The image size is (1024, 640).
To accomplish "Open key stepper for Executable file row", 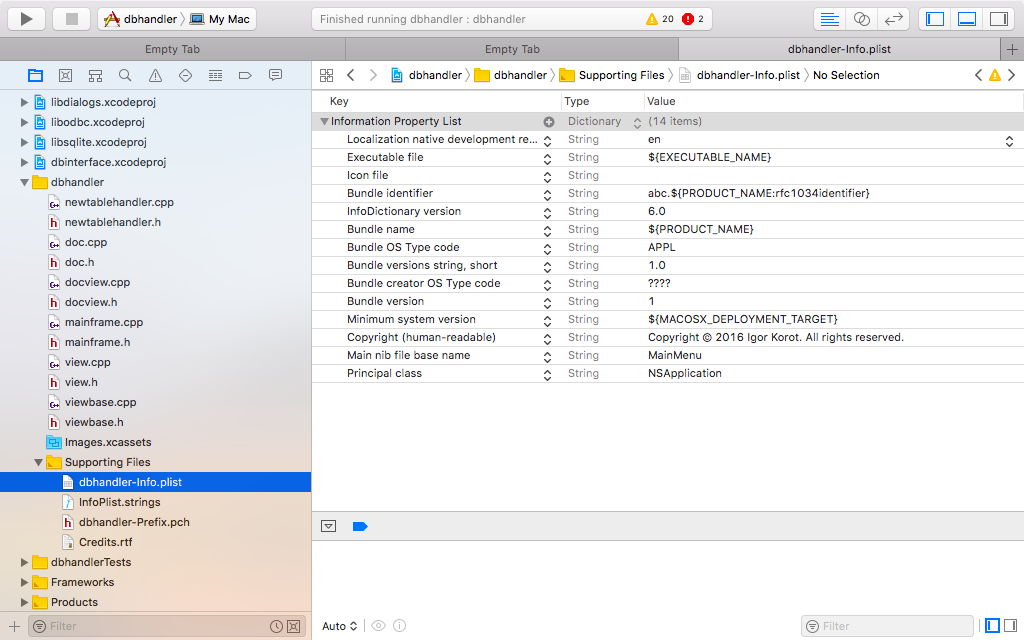I will pyautogui.click(x=547, y=159).
